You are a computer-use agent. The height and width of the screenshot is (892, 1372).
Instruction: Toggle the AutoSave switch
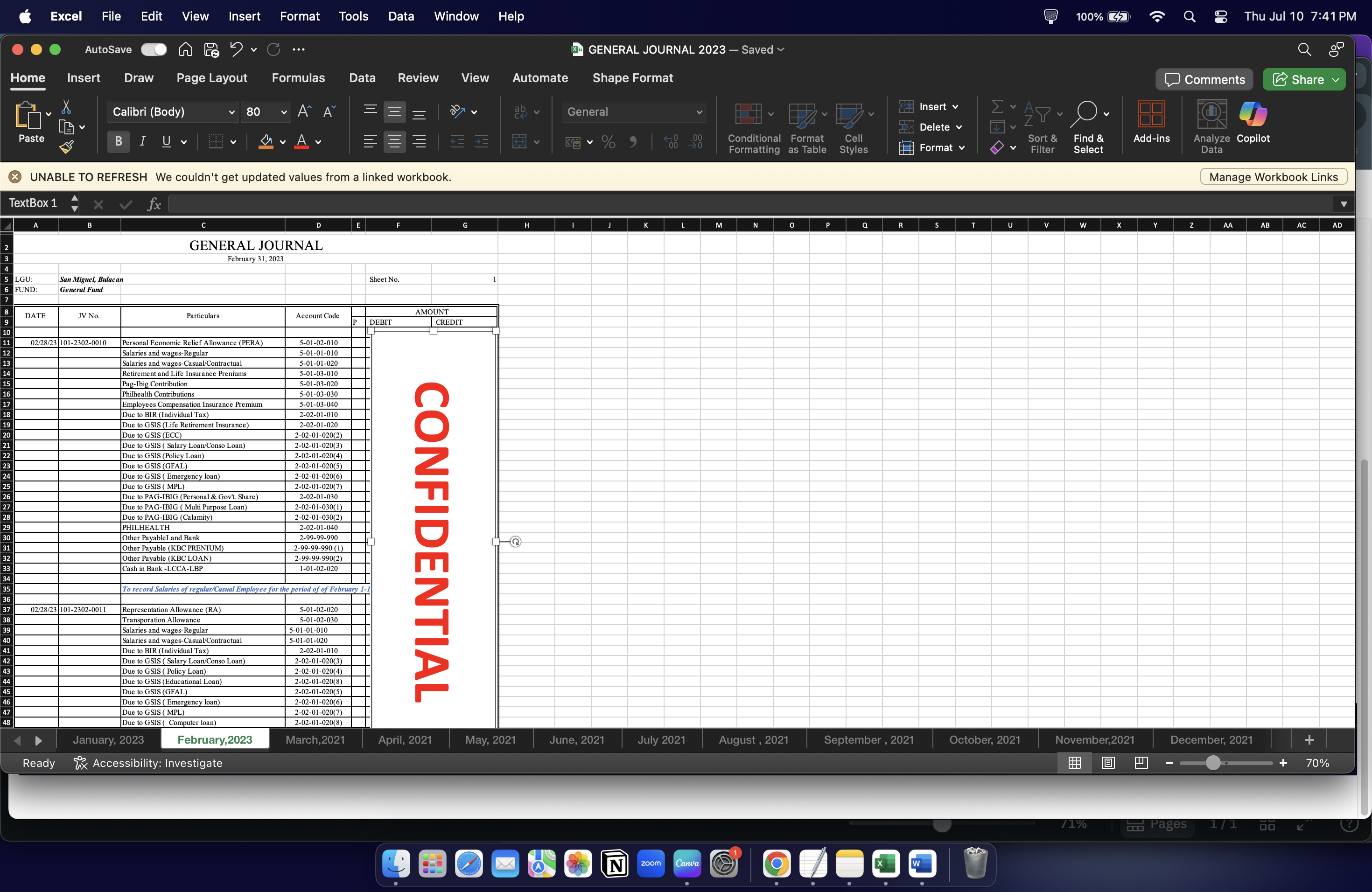154,49
